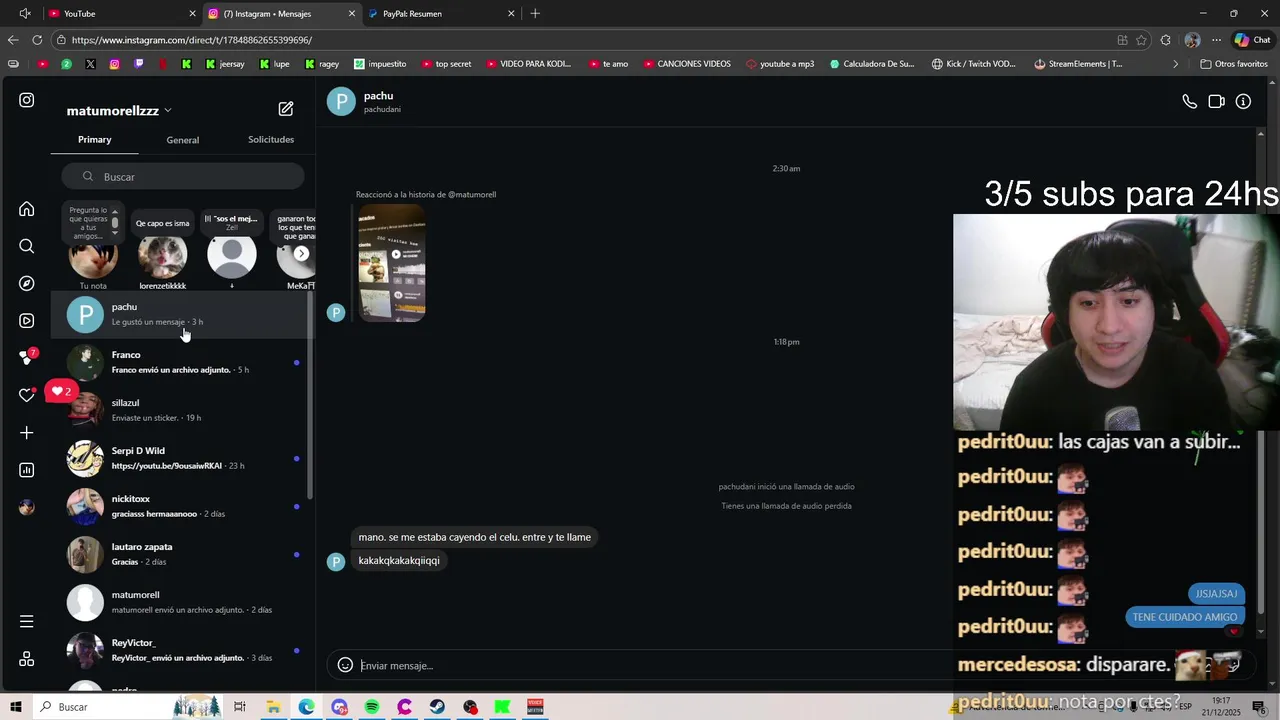Open Tu nota avatar
Screen dimensions: 1280x720
click(93, 257)
